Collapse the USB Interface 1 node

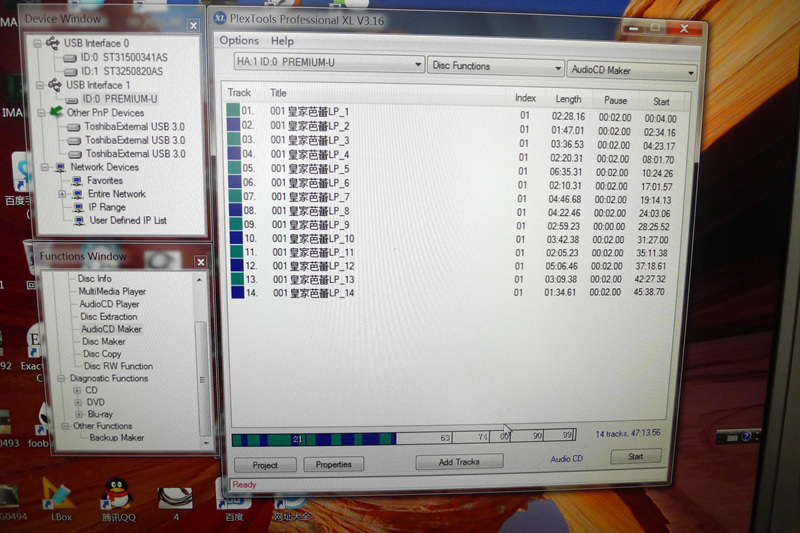click(x=39, y=85)
